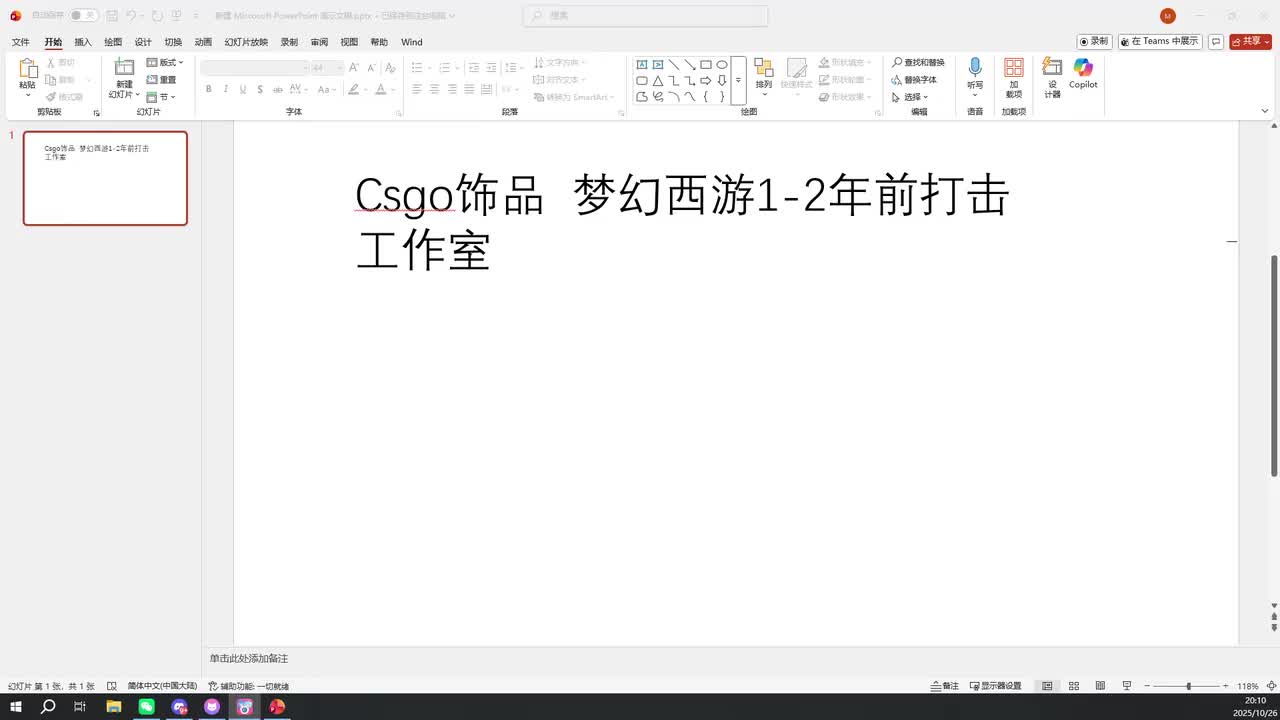The width and height of the screenshot is (1280, 720).
Task: Open the Section (节) dropdown
Action: tap(161, 97)
